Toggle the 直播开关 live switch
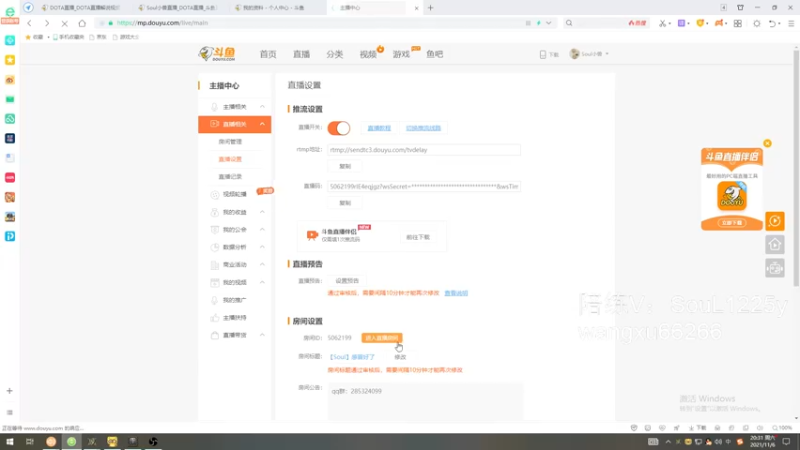 click(339, 128)
